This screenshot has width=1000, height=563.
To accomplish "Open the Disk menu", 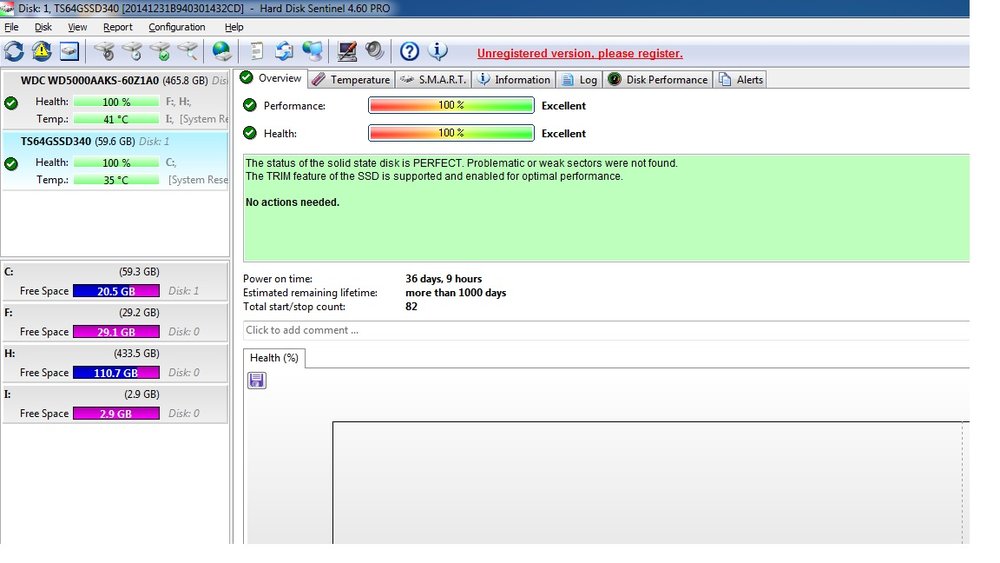I will point(43,27).
